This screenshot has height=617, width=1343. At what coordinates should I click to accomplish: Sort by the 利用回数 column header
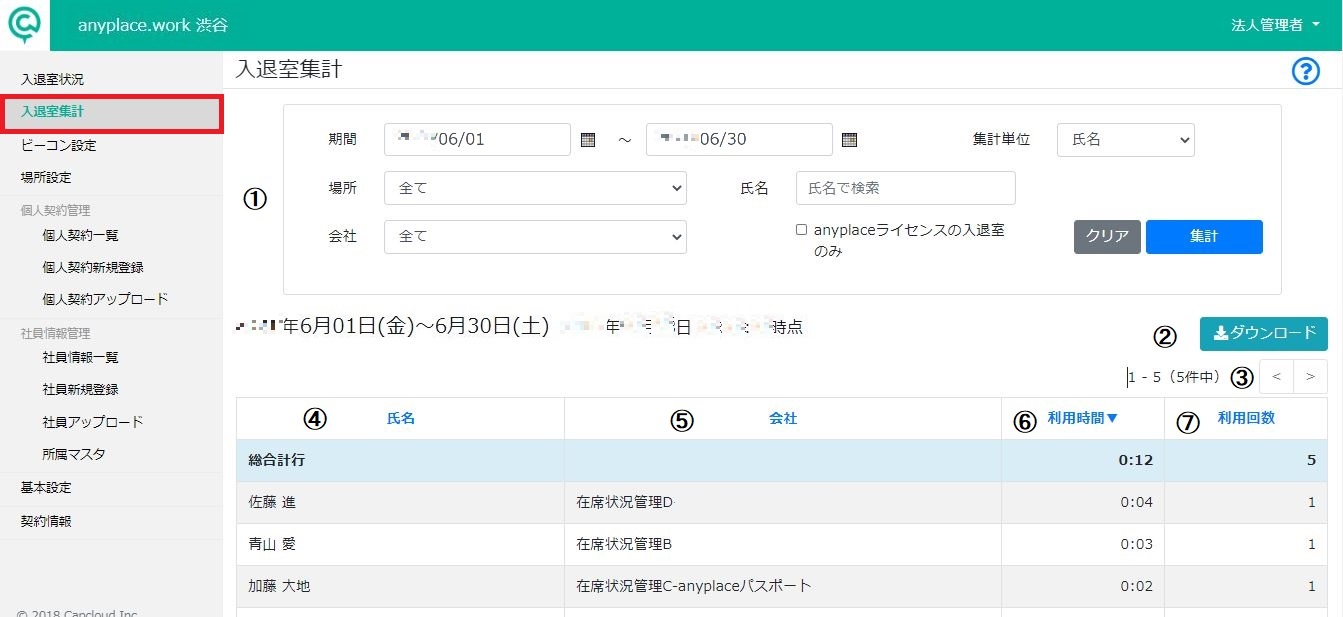[x=1246, y=419]
